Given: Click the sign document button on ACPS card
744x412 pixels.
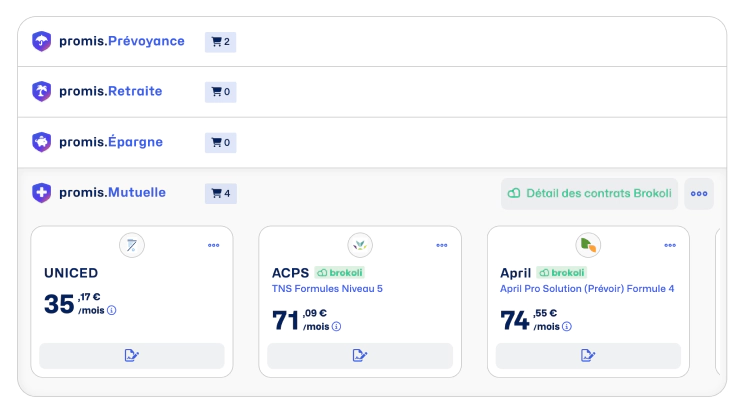Looking at the screenshot, I should (x=360, y=356).
